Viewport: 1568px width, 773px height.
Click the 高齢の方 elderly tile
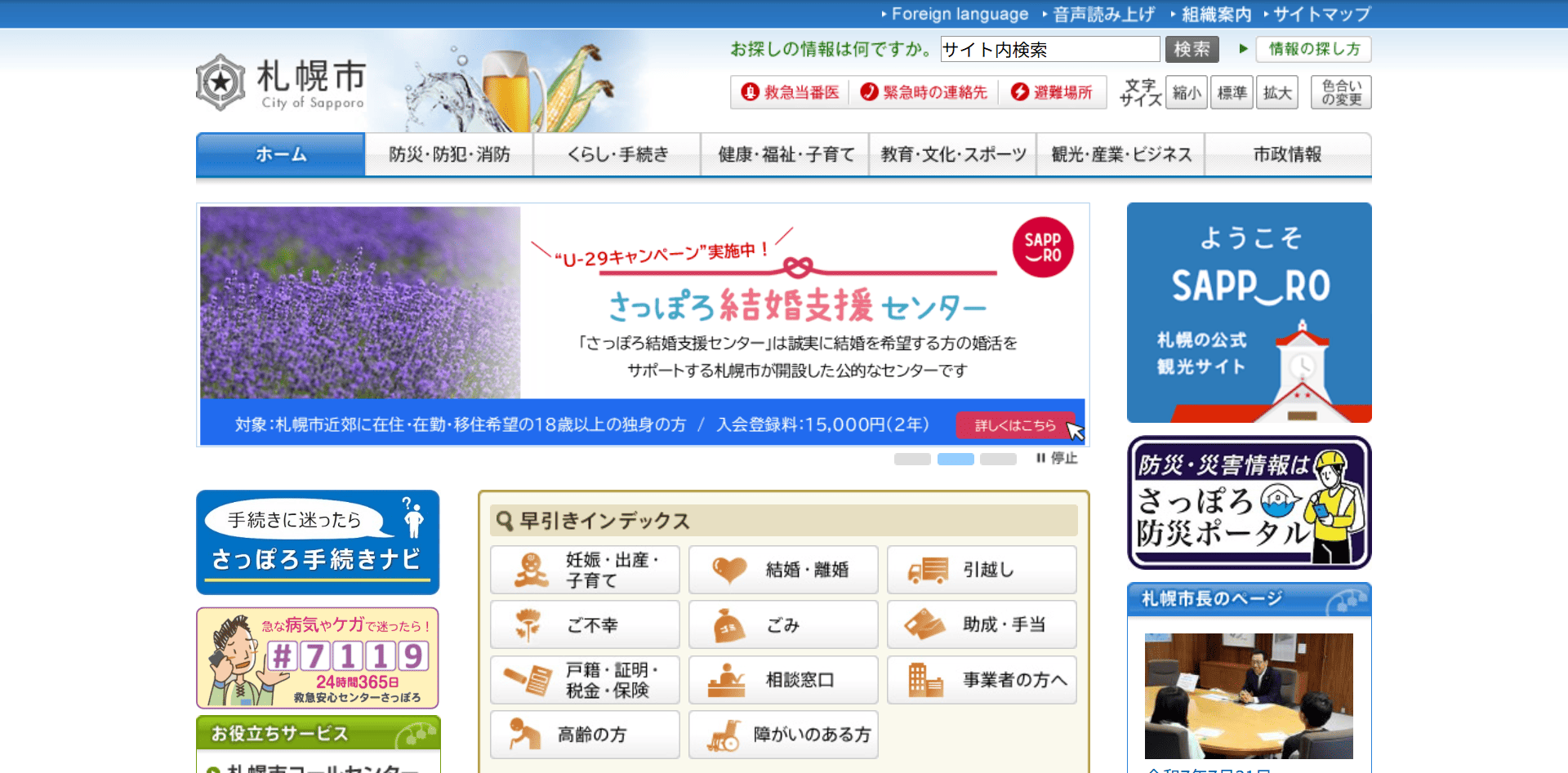[585, 735]
